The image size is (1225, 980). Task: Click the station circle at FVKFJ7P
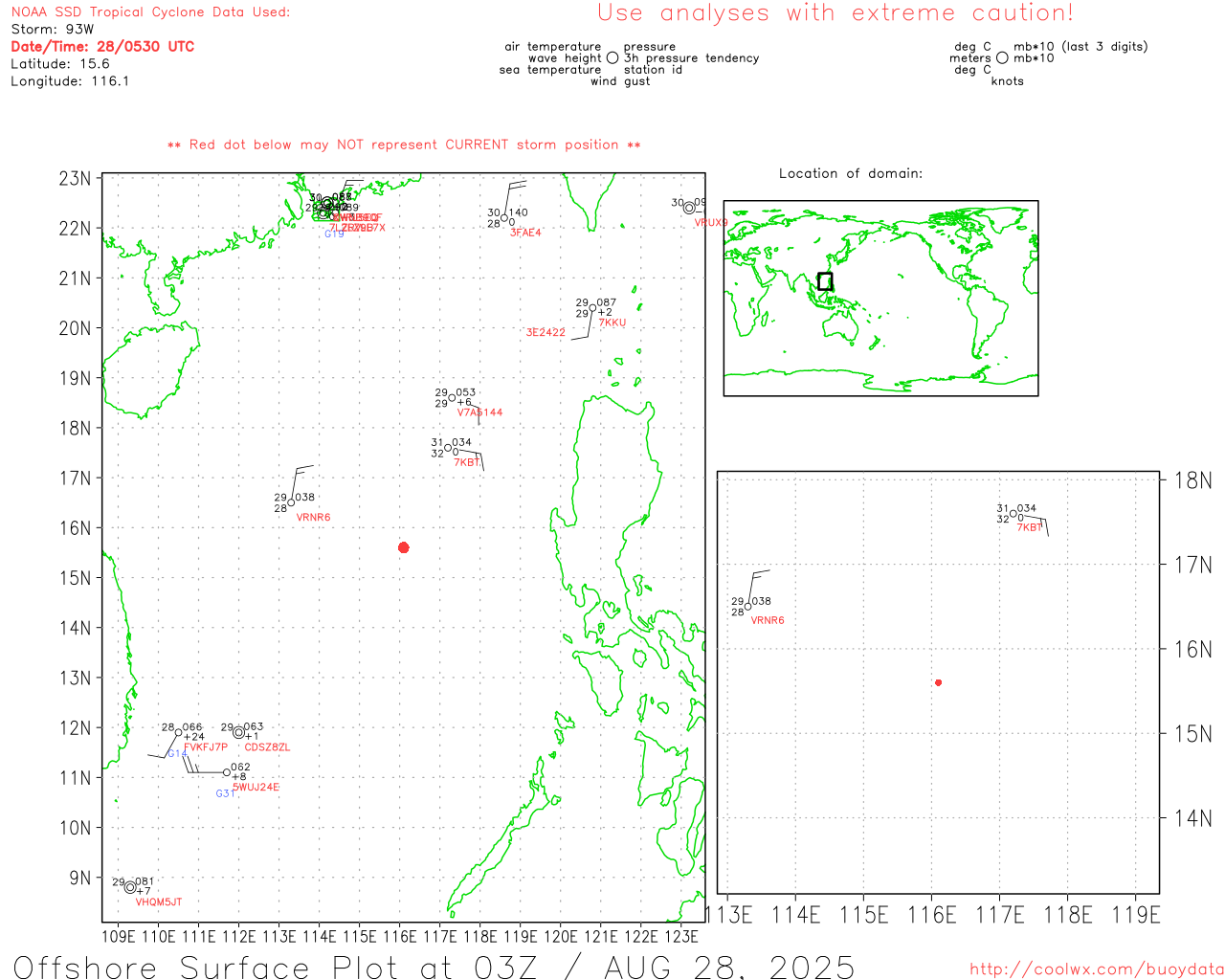coord(178,732)
